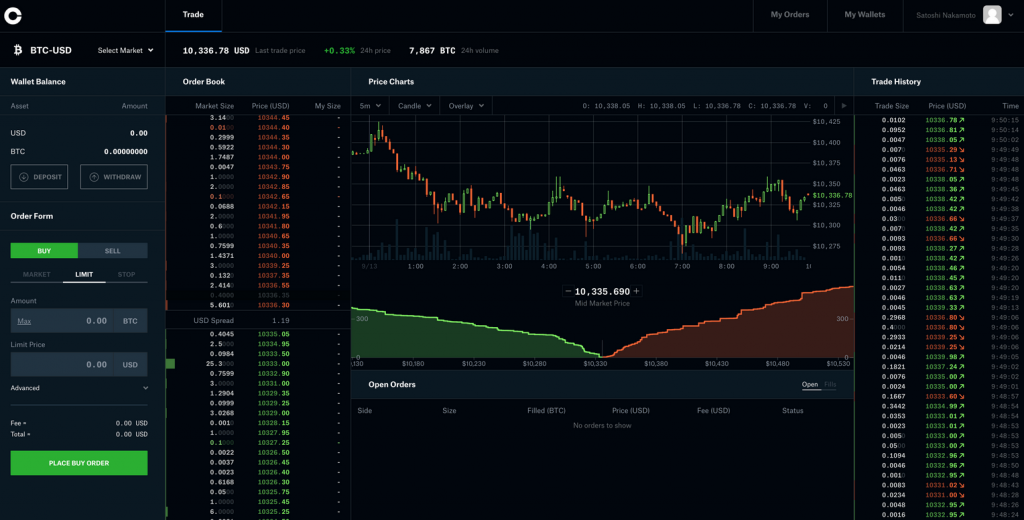The height and width of the screenshot is (520, 1024).
Task: Click the Limit Price input field
Action: (x=70, y=364)
